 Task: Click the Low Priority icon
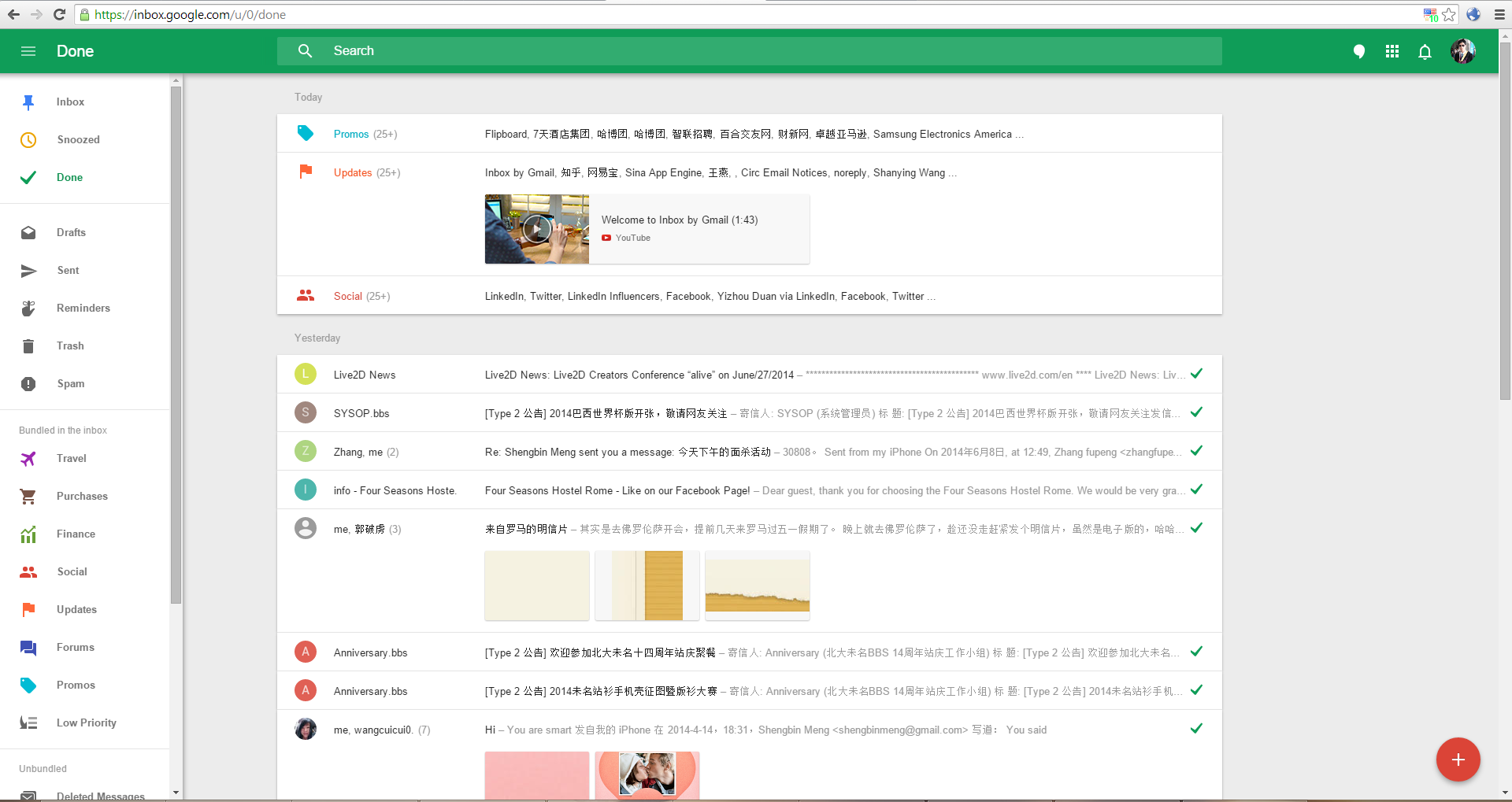tap(28, 723)
